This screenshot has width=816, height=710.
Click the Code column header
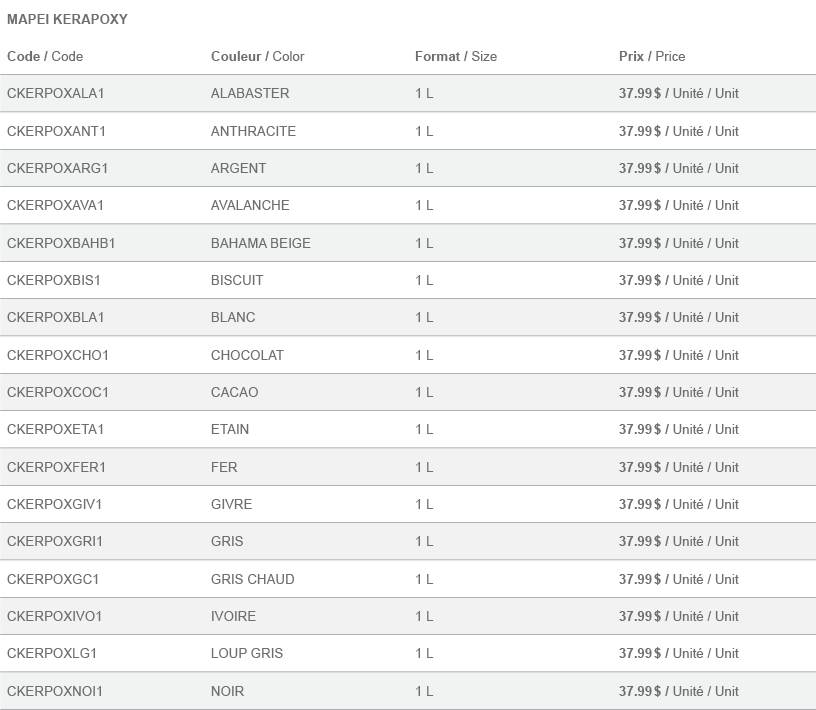point(45,56)
